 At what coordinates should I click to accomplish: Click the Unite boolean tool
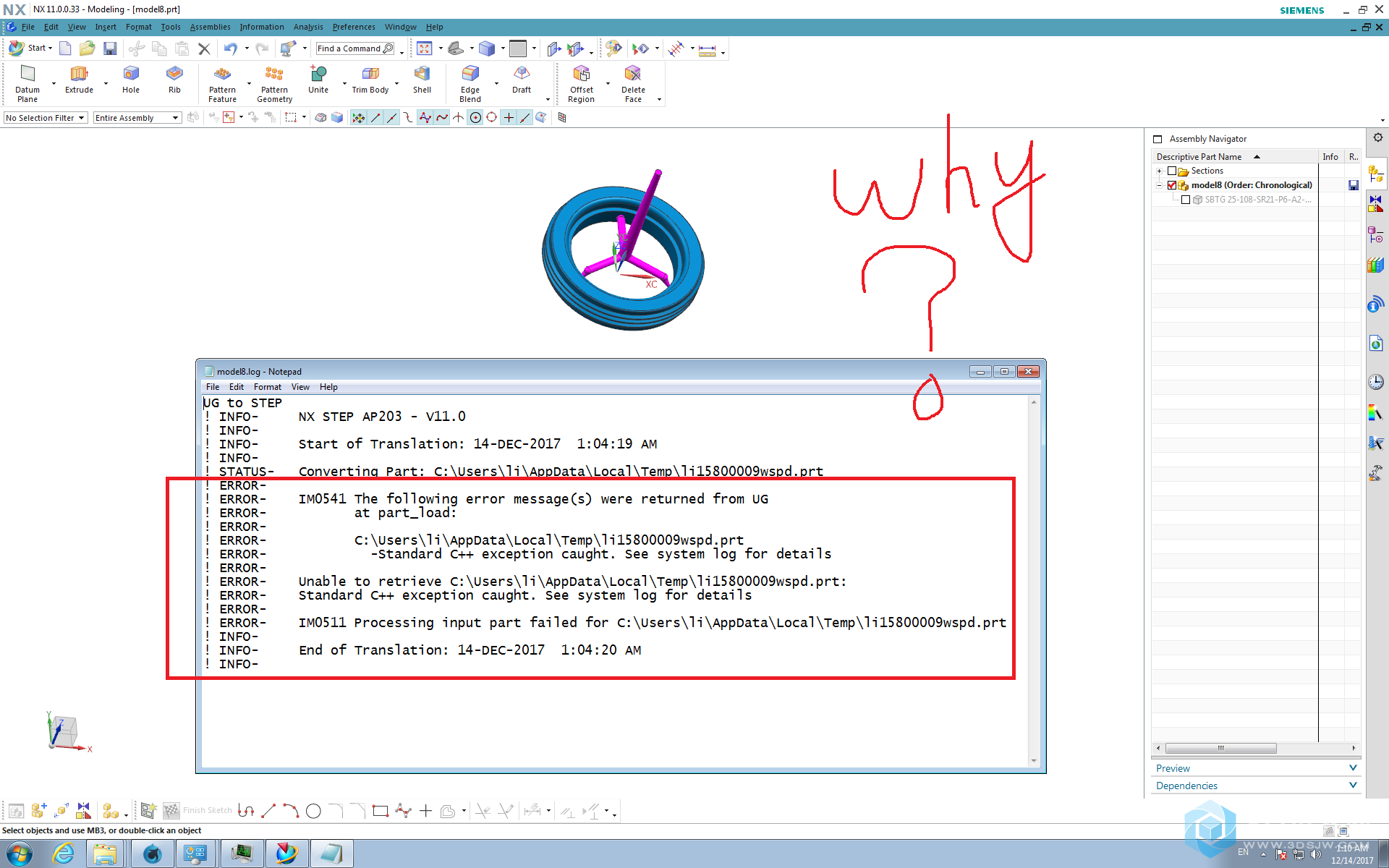coord(318,80)
